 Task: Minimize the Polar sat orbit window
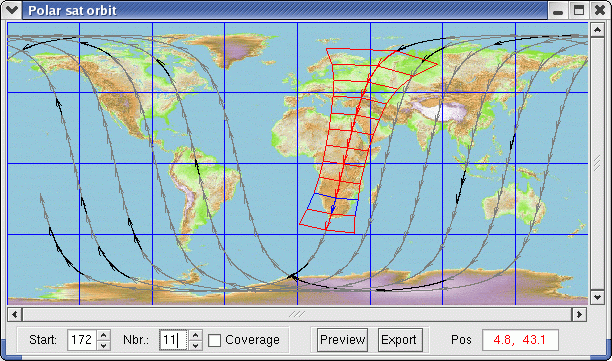tap(558, 10)
